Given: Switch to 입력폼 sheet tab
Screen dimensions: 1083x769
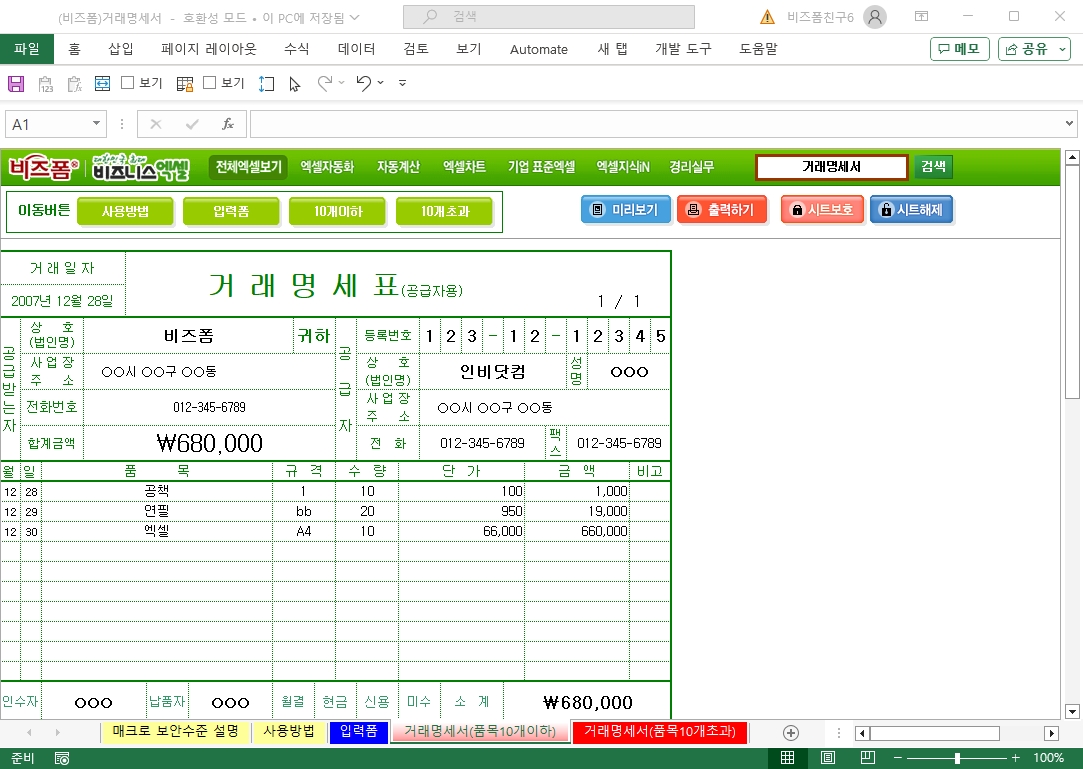Looking at the screenshot, I should [x=359, y=732].
